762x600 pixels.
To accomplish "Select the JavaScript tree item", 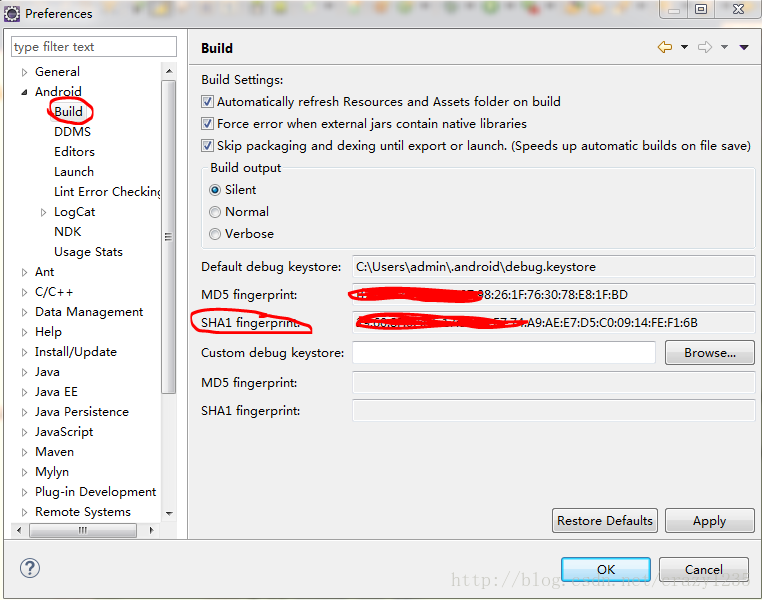I will point(64,431).
